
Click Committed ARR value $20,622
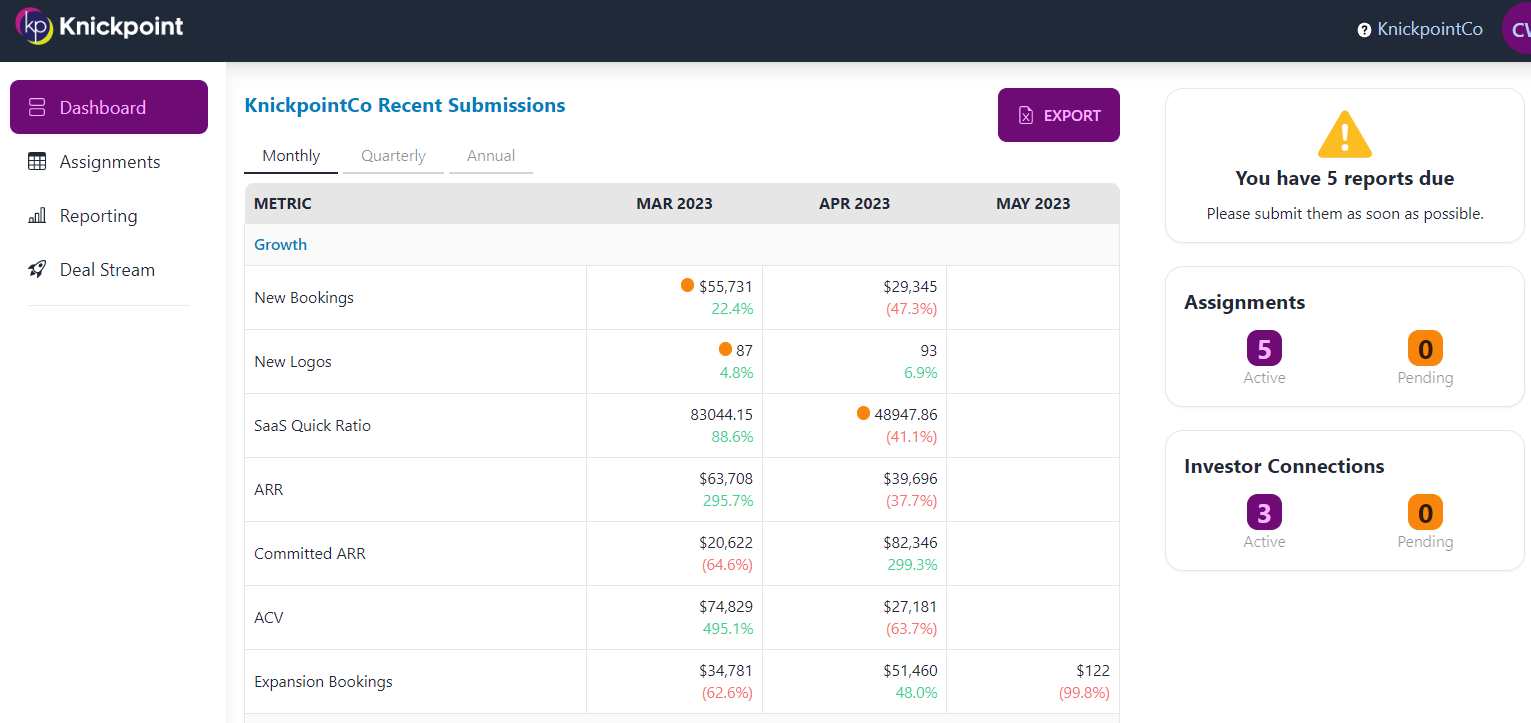click(726, 542)
